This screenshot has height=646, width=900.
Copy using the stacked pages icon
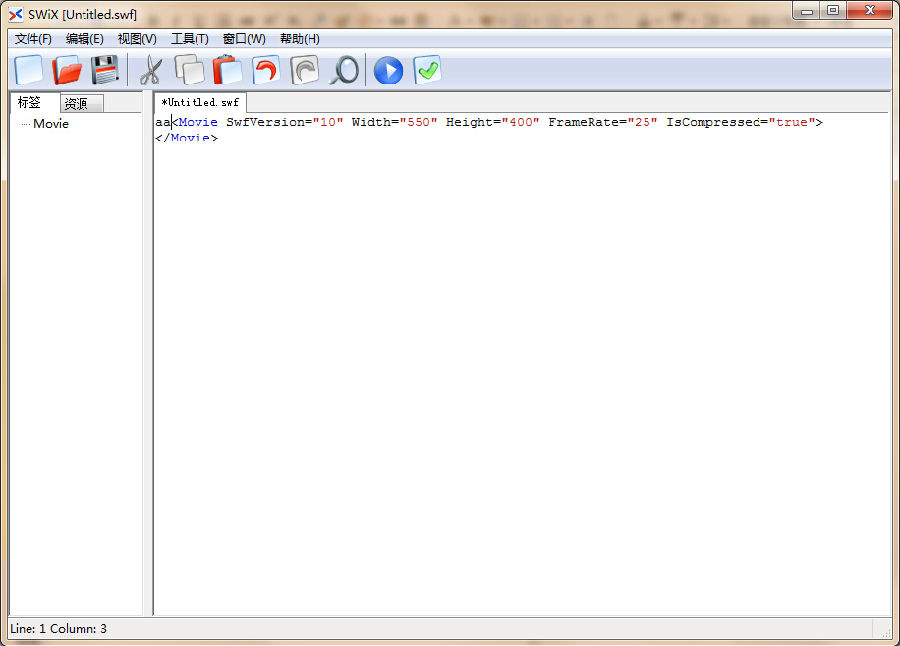coord(189,70)
